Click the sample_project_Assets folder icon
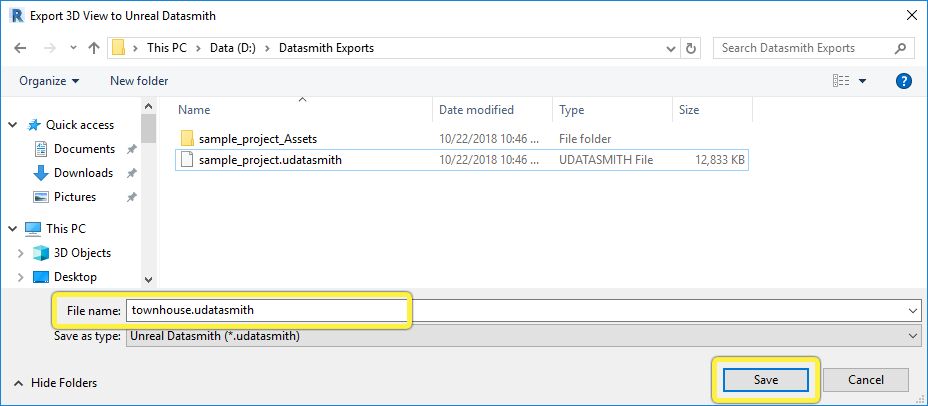The image size is (928, 406). [187, 139]
